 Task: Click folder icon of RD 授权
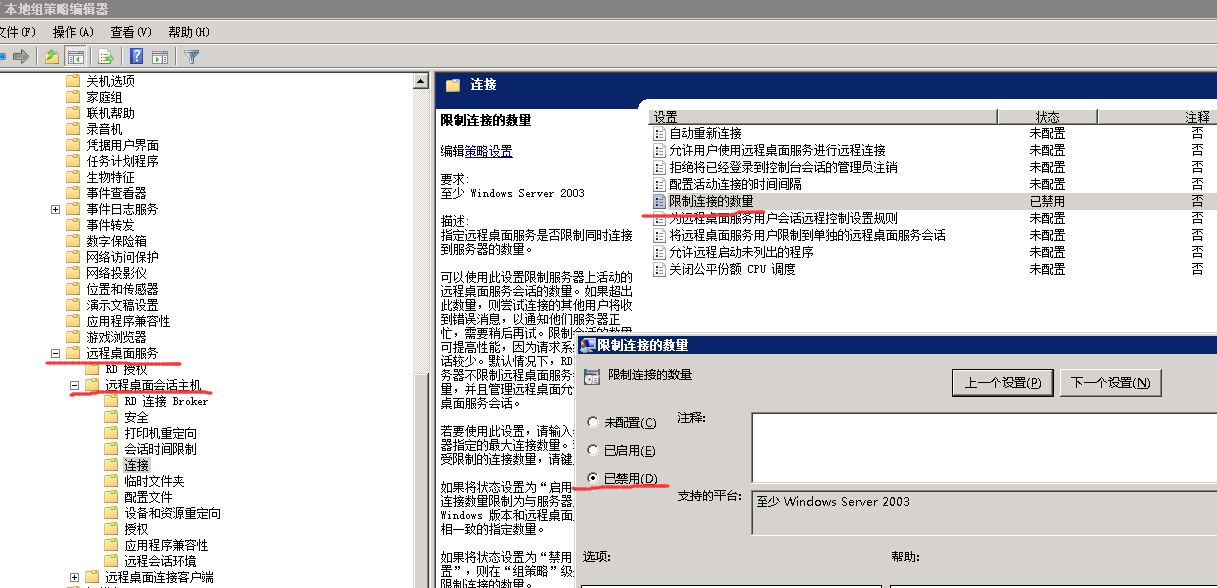92,369
